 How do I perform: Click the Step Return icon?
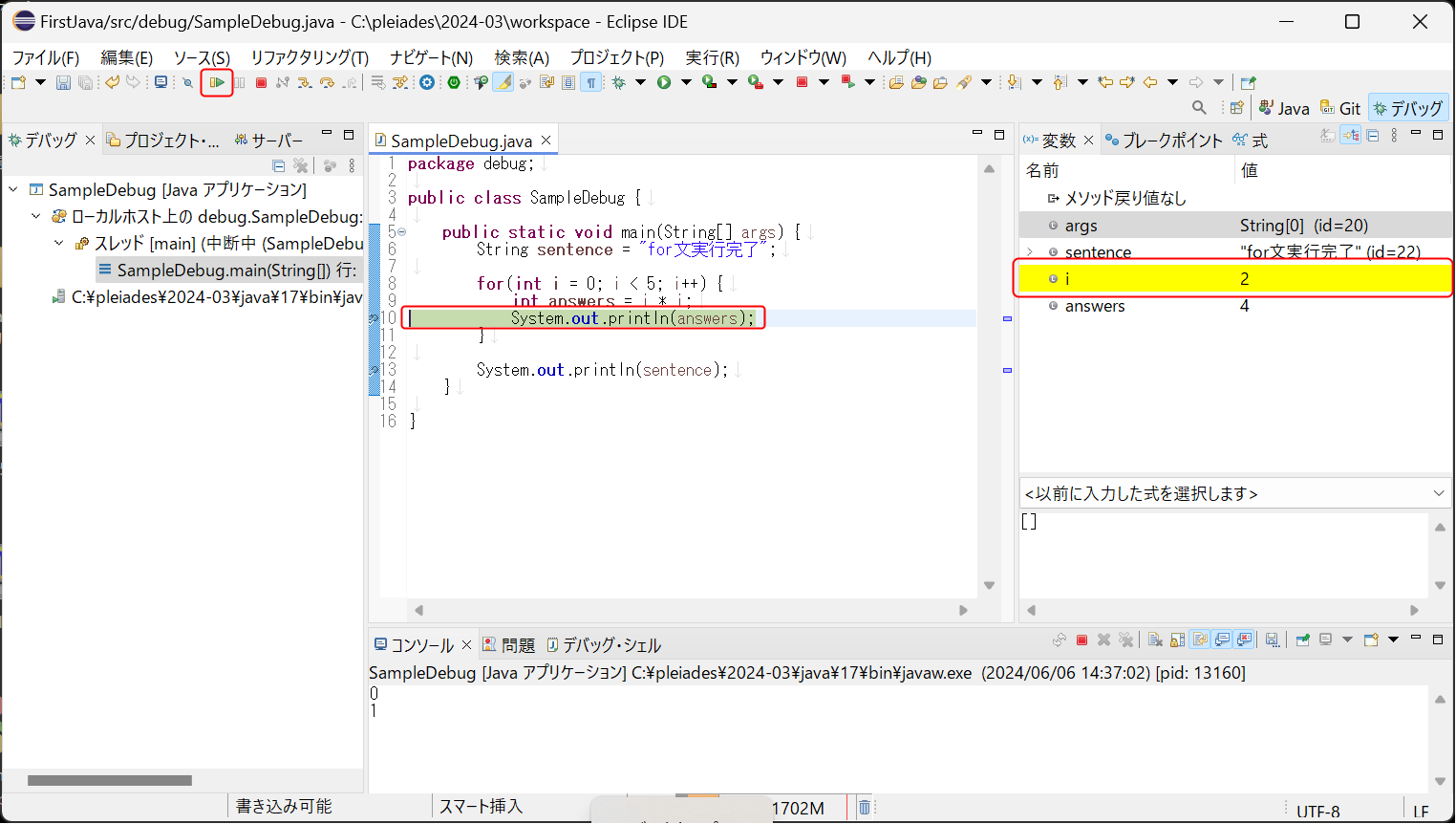pyautogui.click(x=350, y=82)
